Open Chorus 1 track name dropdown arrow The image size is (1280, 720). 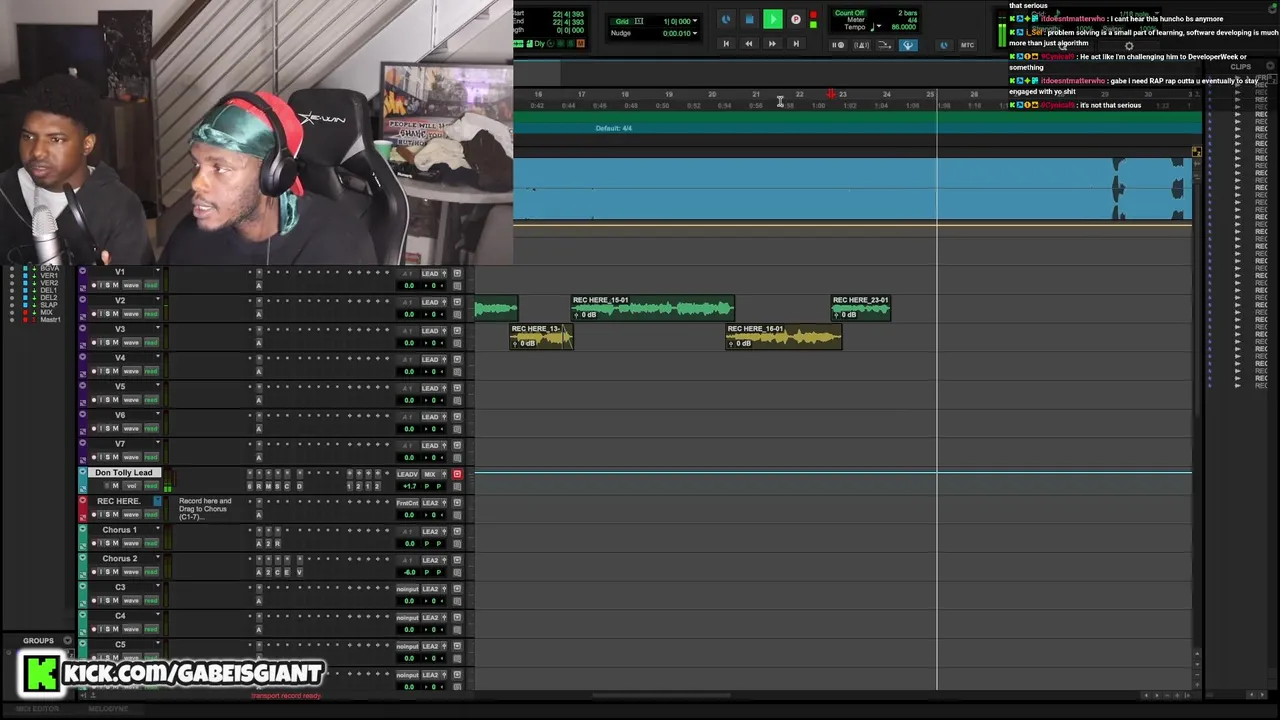(157, 529)
